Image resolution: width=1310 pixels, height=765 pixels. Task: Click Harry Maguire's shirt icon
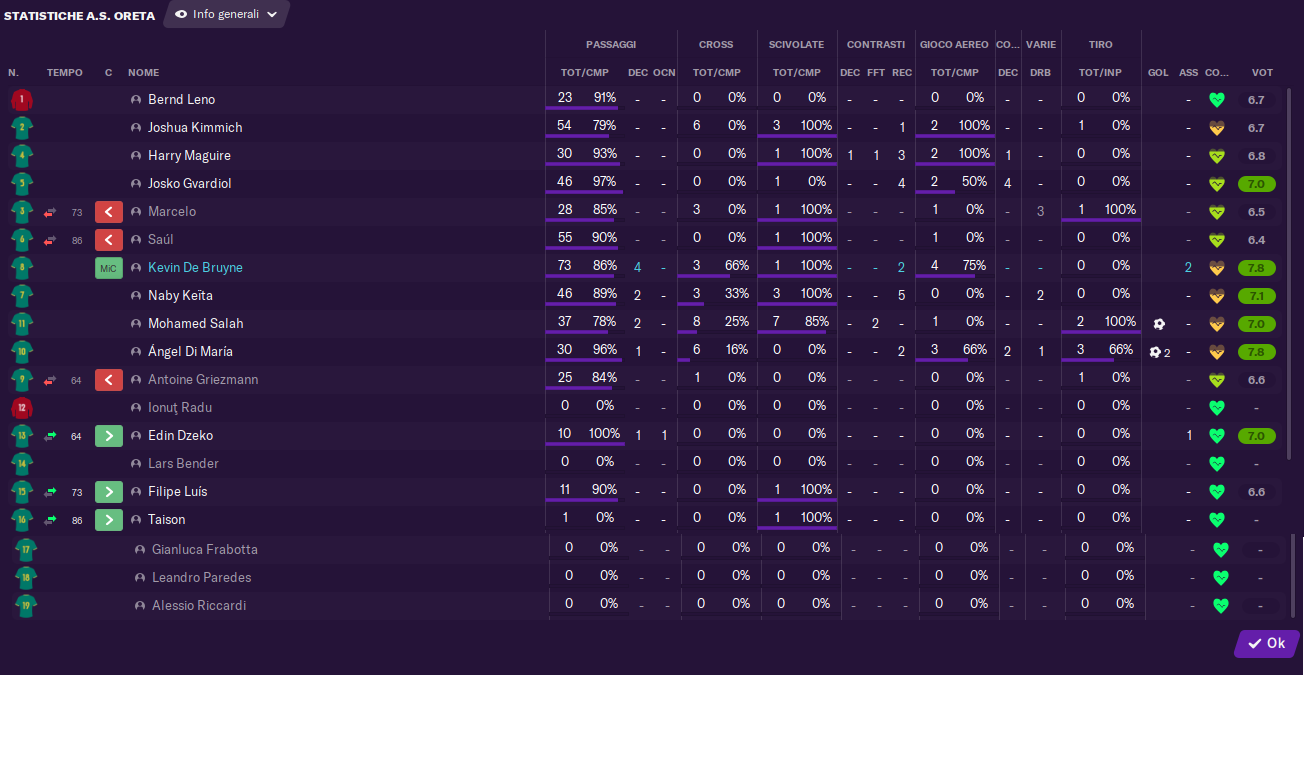(x=22, y=156)
